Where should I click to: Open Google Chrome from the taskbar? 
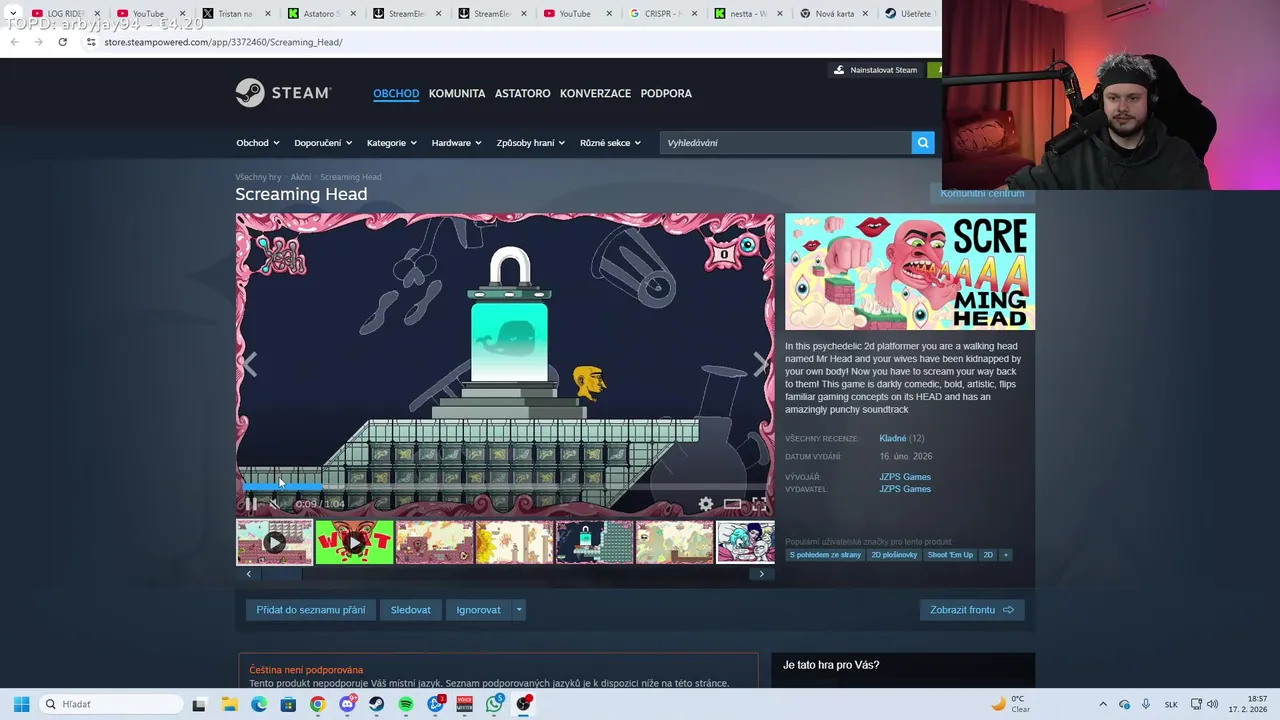pyautogui.click(x=317, y=704)
